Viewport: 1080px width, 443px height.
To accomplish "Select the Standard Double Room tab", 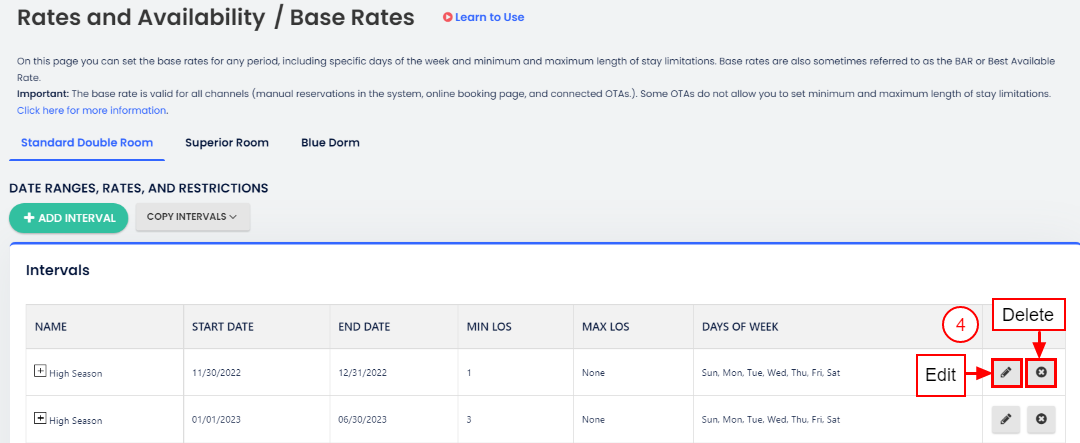I will click(87, 143).
